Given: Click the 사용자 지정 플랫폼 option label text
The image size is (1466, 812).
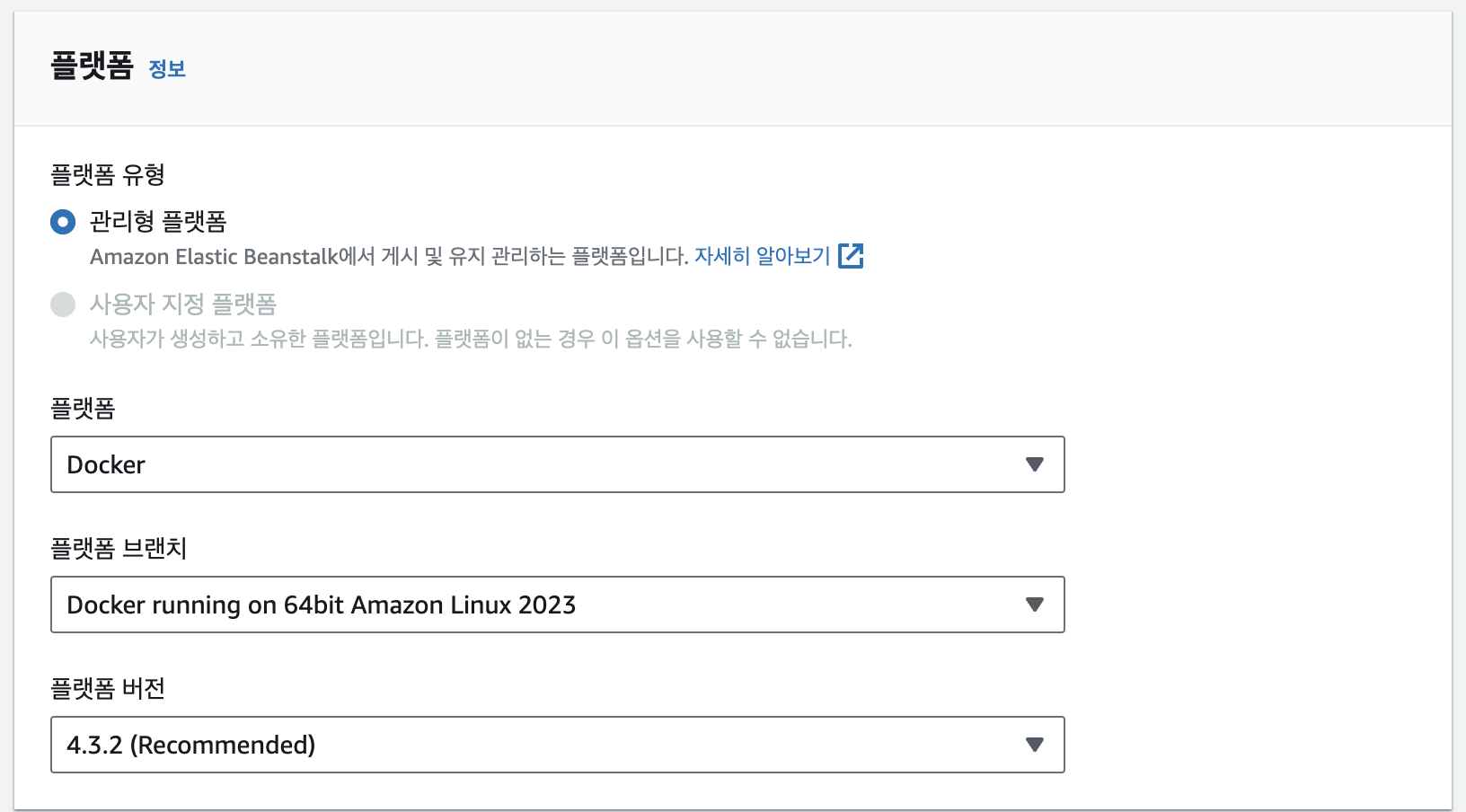Looking at the screenshot, I should (183, 304).
